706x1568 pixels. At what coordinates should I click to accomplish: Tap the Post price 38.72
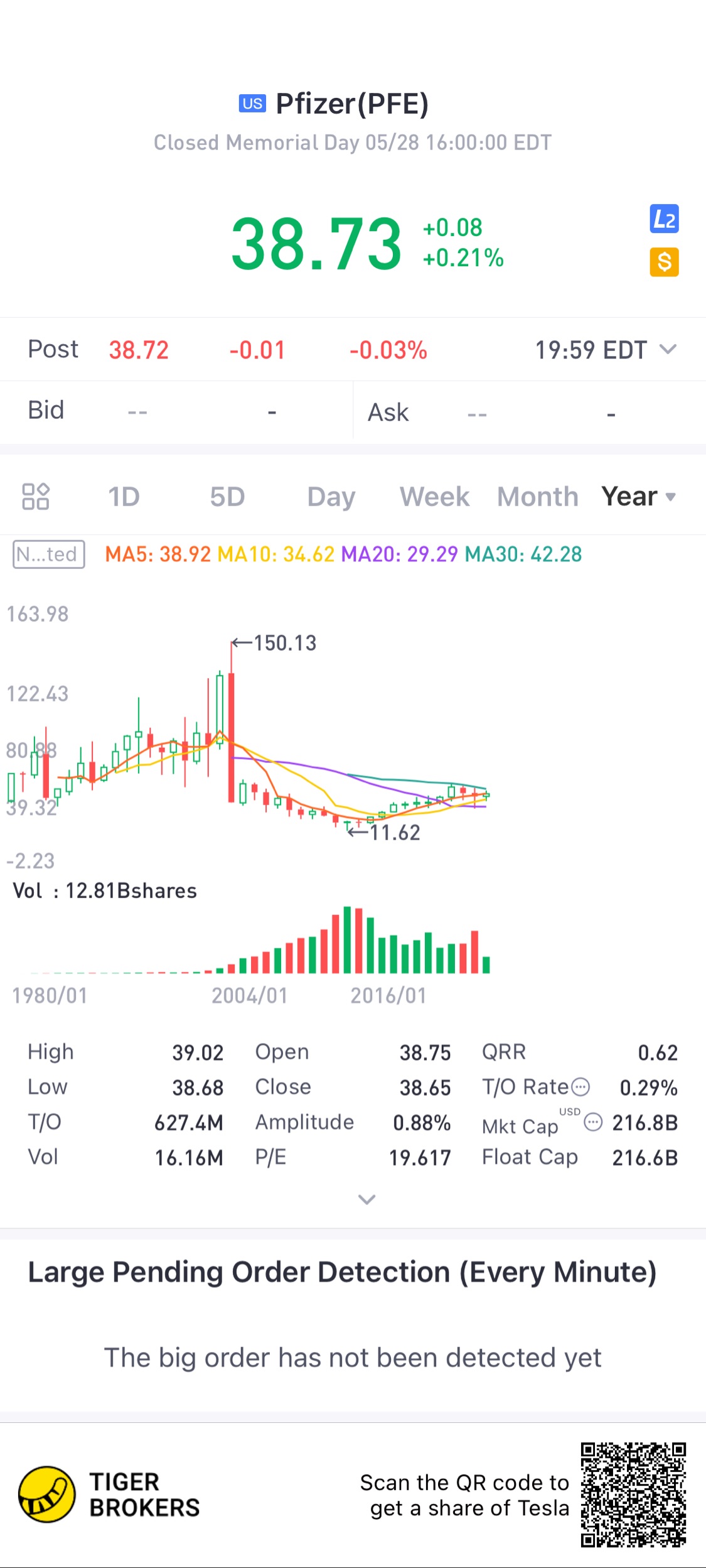tap(139, 350)
